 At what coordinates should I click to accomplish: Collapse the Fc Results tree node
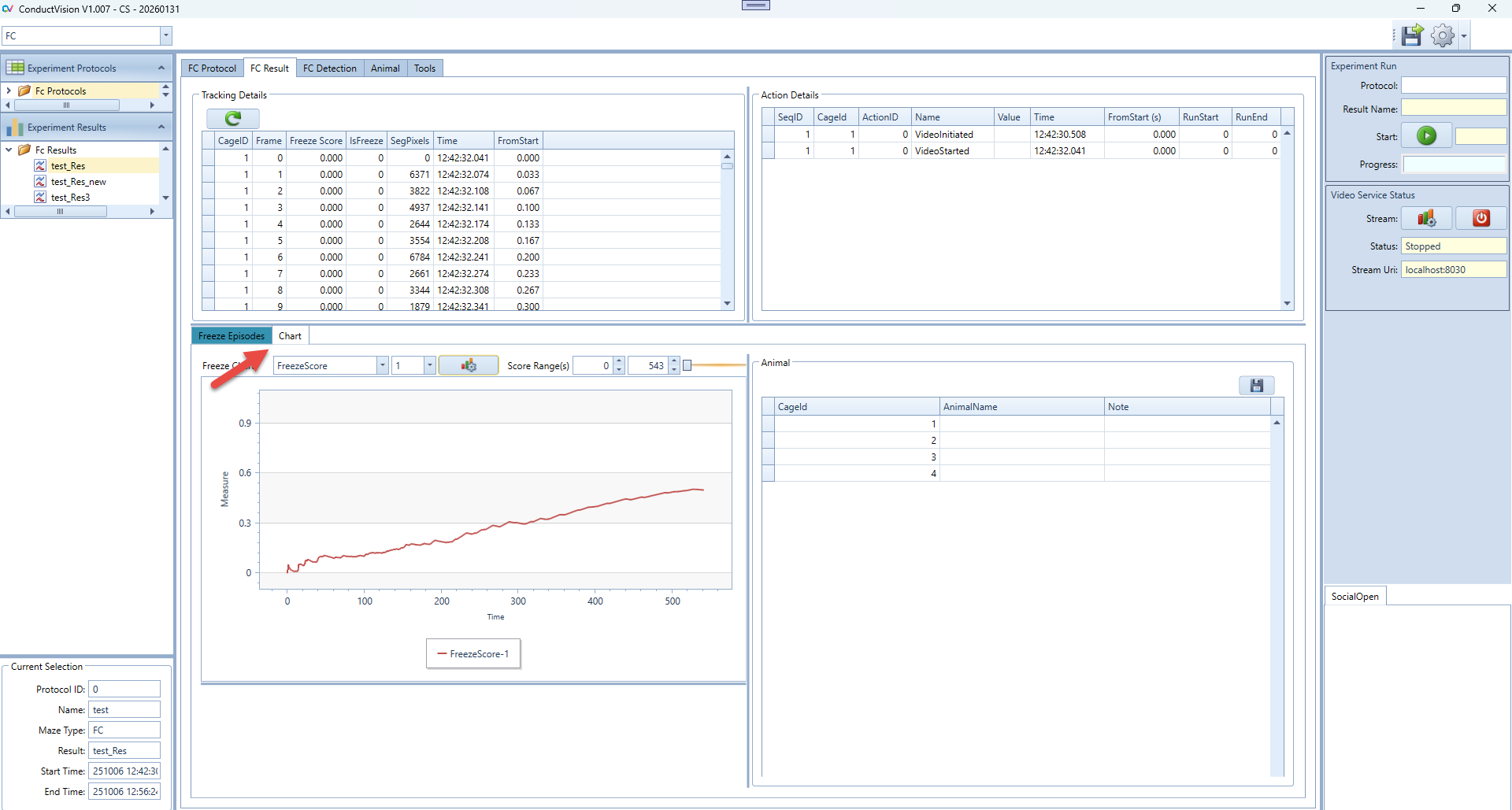[9, 150]
